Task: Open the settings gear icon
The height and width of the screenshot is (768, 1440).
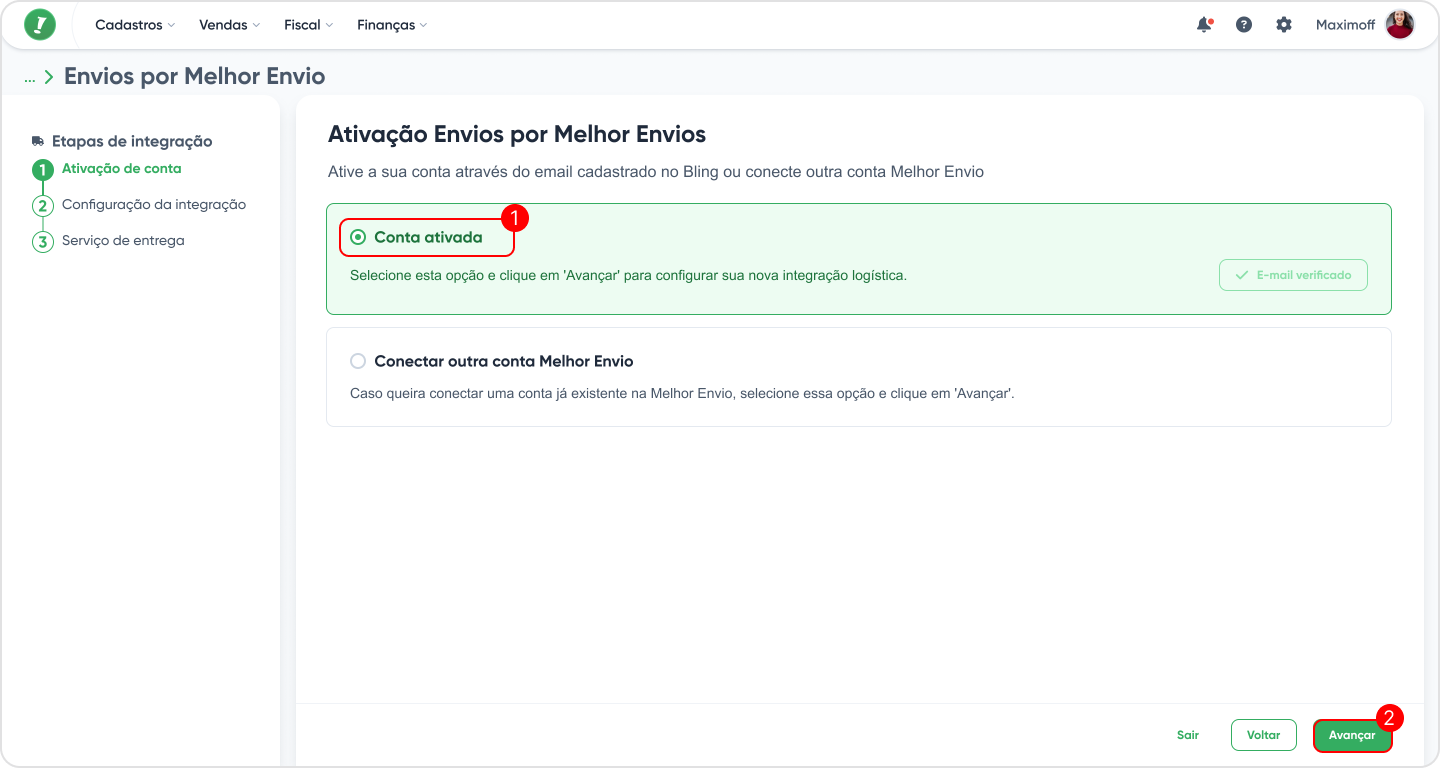Action: point(1284,25)
